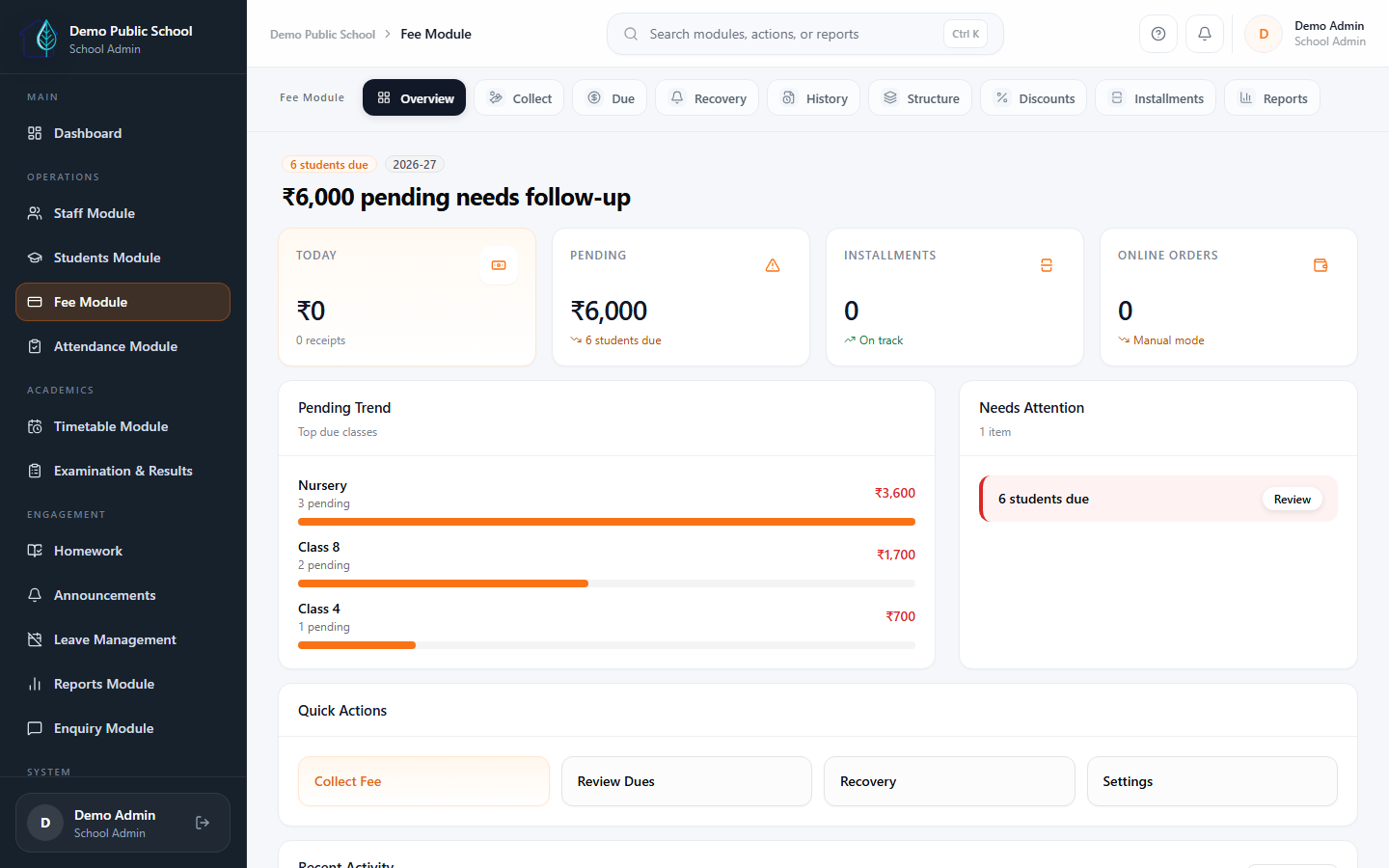The image size is (1389, 868).
Task: Click the Class 8 pending progress bar
Action: 607,583
